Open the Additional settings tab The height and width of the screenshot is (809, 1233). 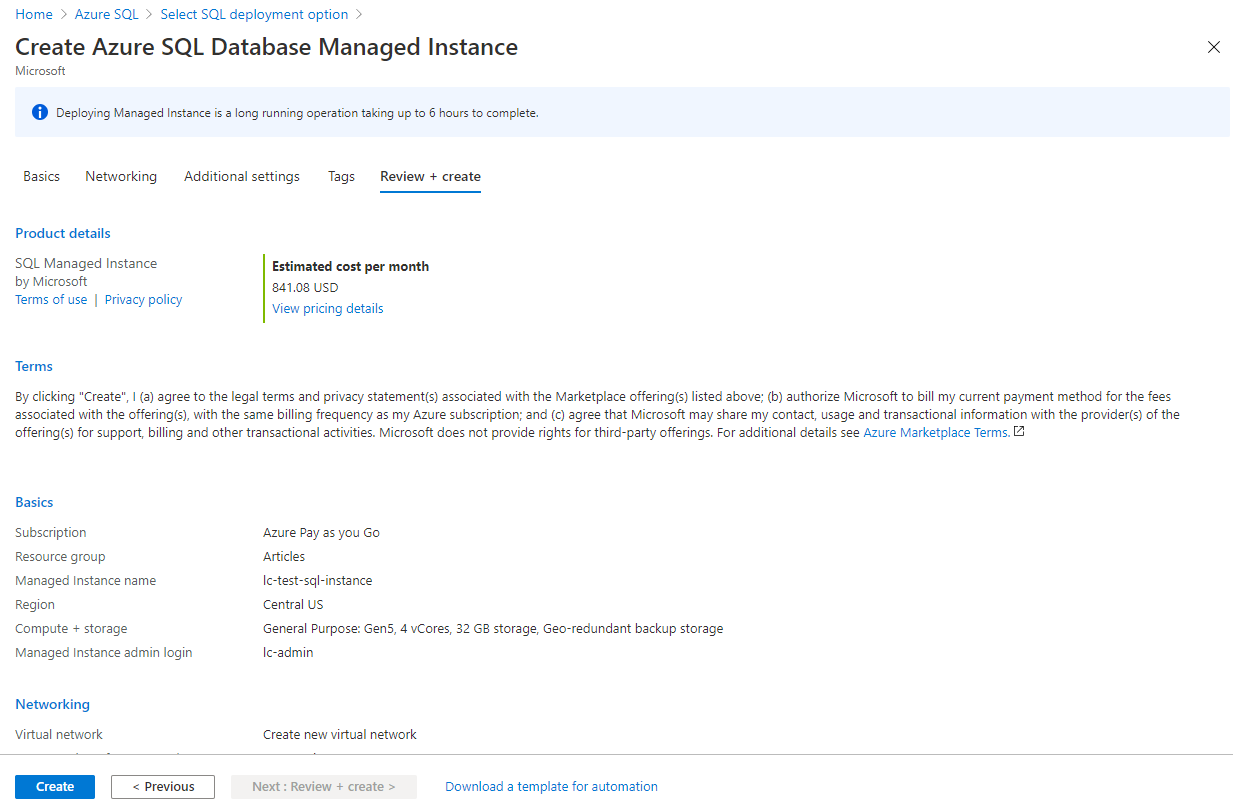pyautogui.click(x=241, y=176)
